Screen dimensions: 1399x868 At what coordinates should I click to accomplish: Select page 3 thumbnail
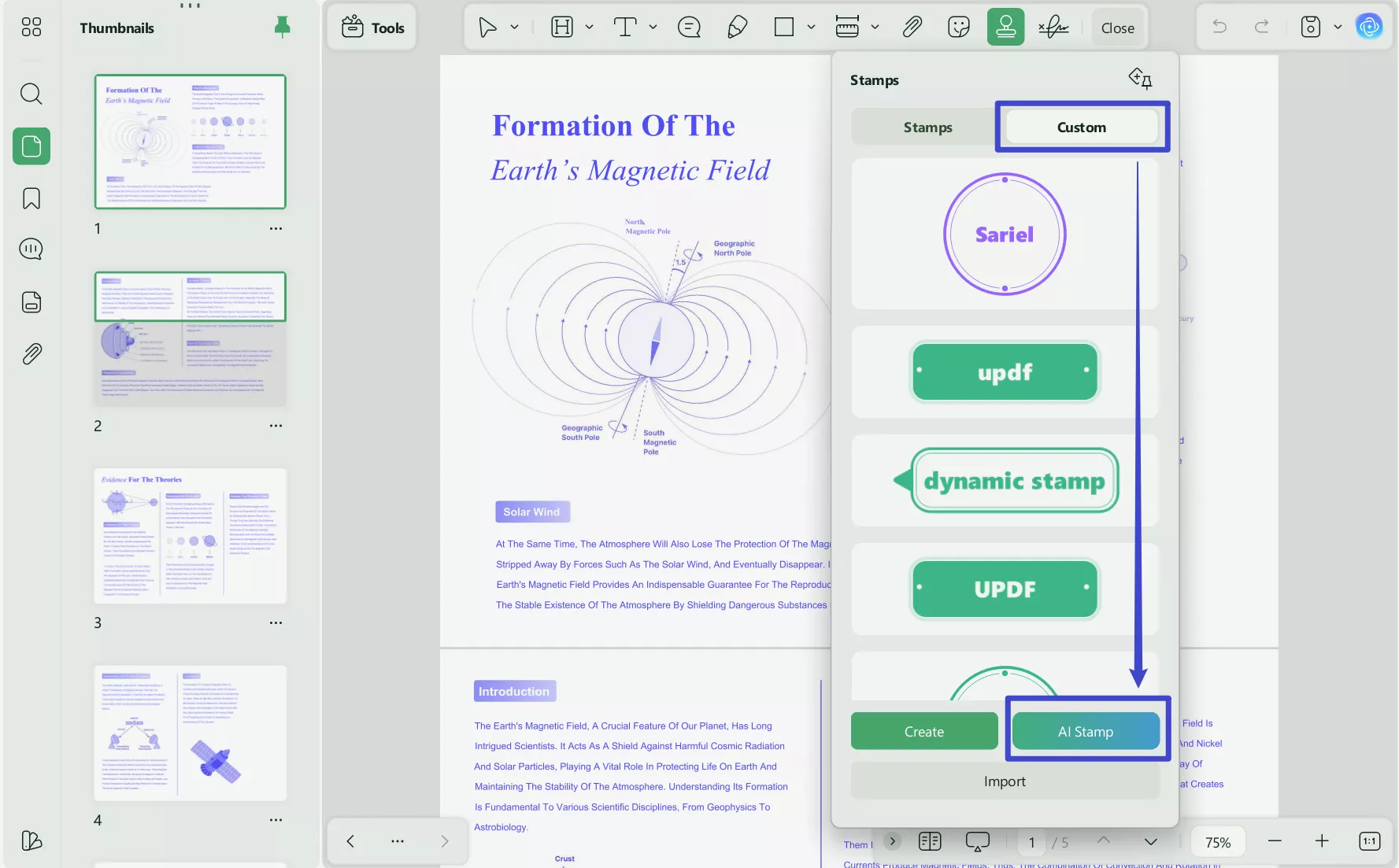191,536
